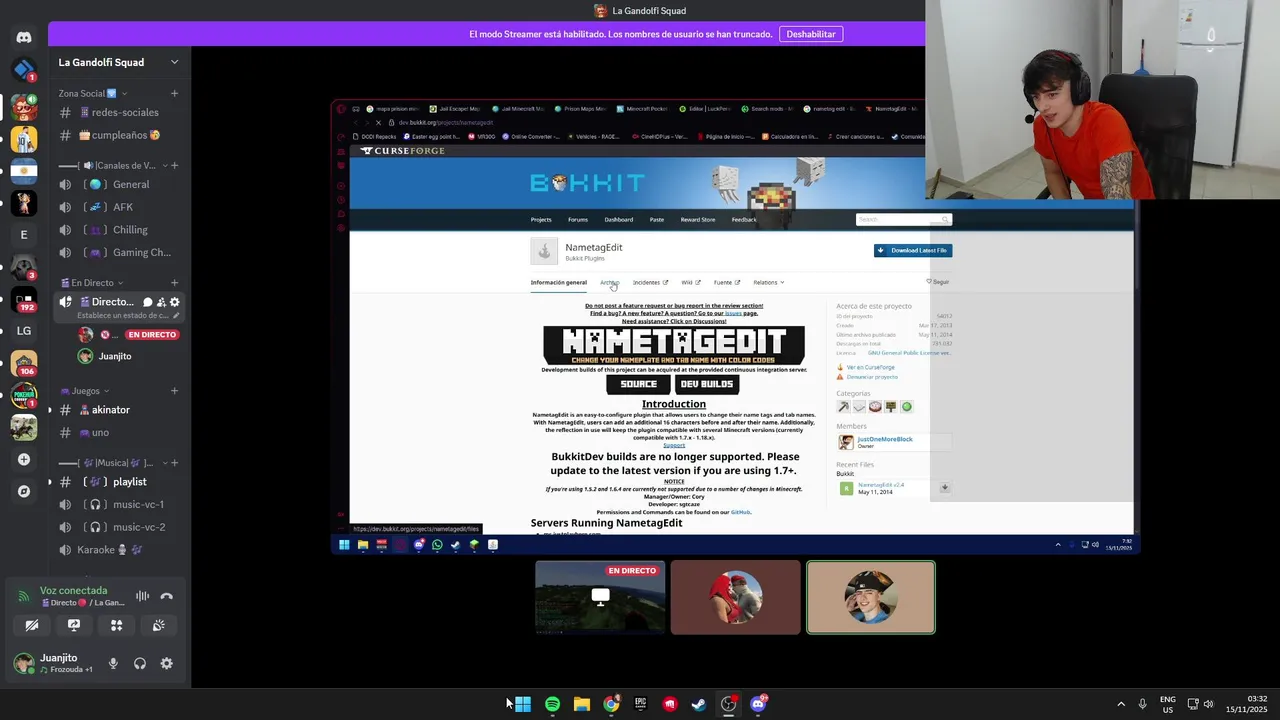Open Spotify from taskbar
The width and height of the screenshot is (1280, 720).
552,704
